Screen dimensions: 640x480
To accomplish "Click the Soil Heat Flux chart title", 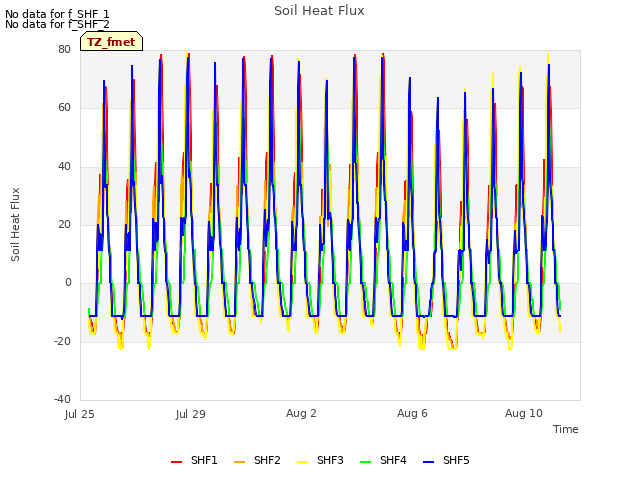I will 319,11.
